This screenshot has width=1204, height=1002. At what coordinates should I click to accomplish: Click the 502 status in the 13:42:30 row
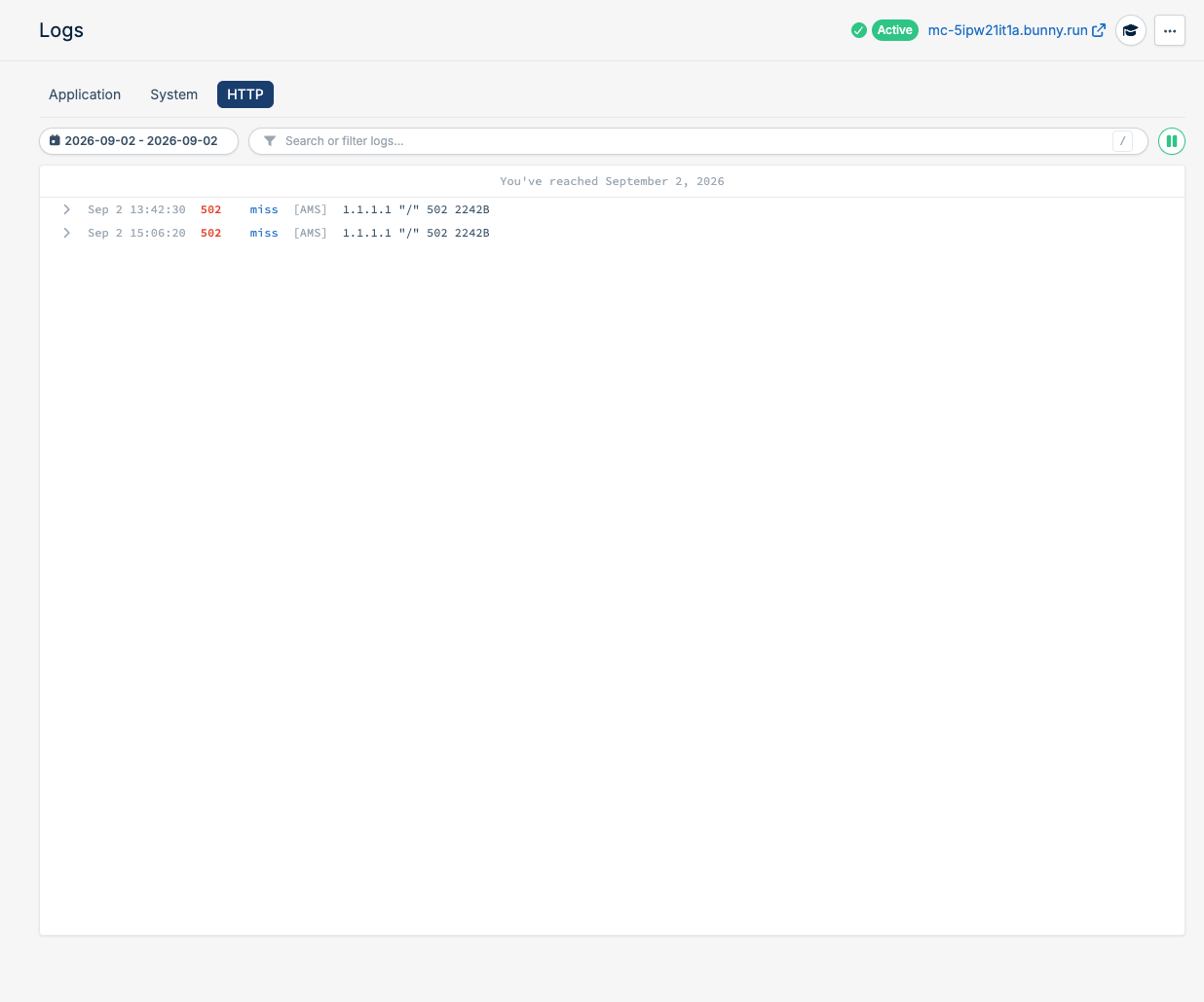pos(210,209)
